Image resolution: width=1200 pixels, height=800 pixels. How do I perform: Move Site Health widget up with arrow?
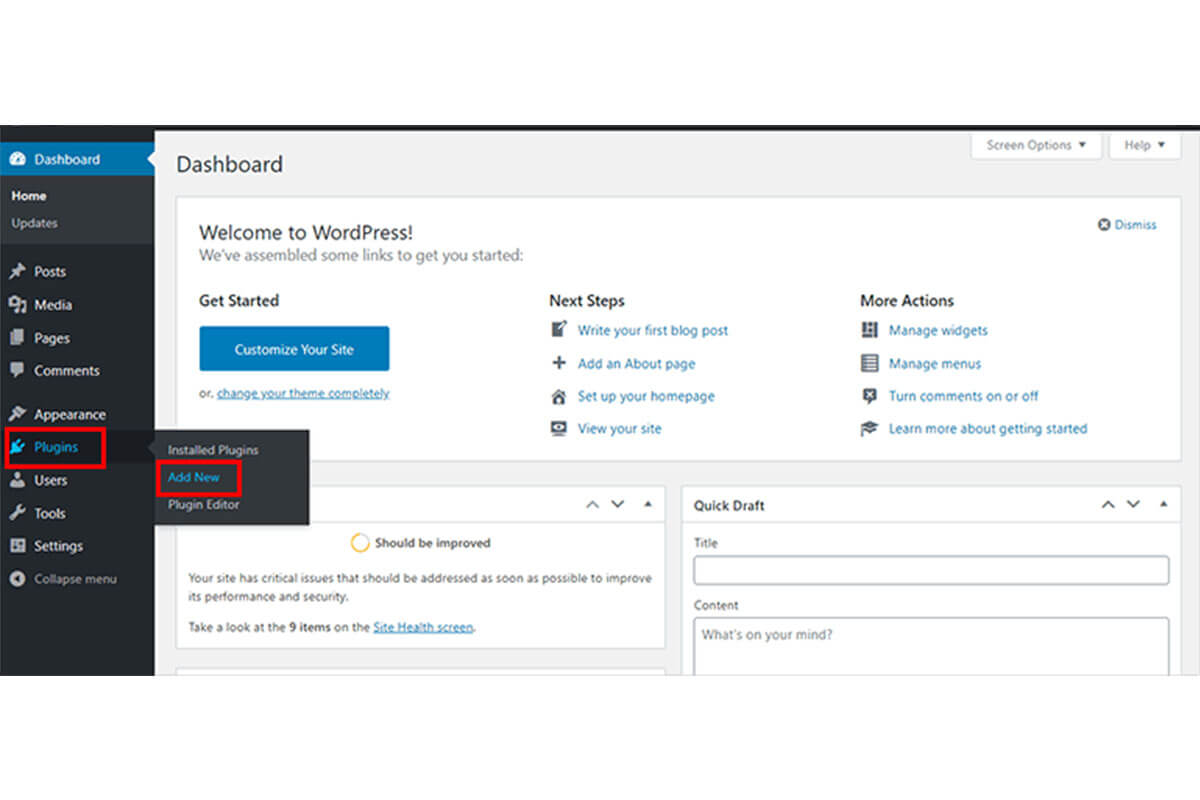pyautogui.click(x=592, y=505)
